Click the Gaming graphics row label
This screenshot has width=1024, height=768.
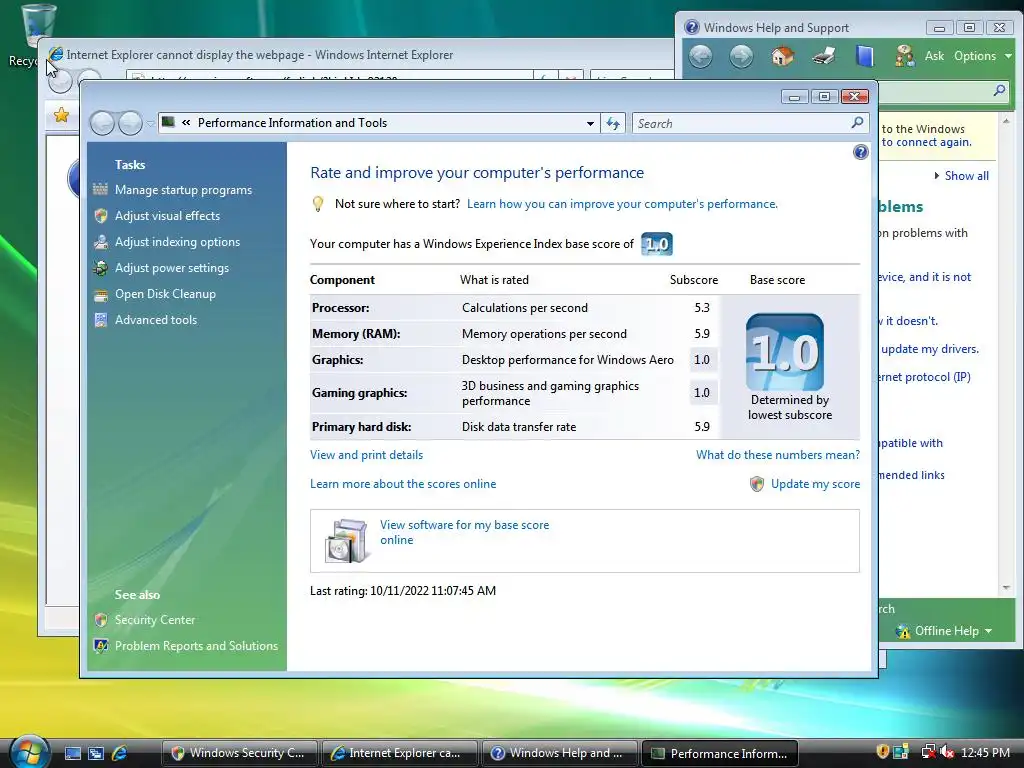(x=359, y=392)
